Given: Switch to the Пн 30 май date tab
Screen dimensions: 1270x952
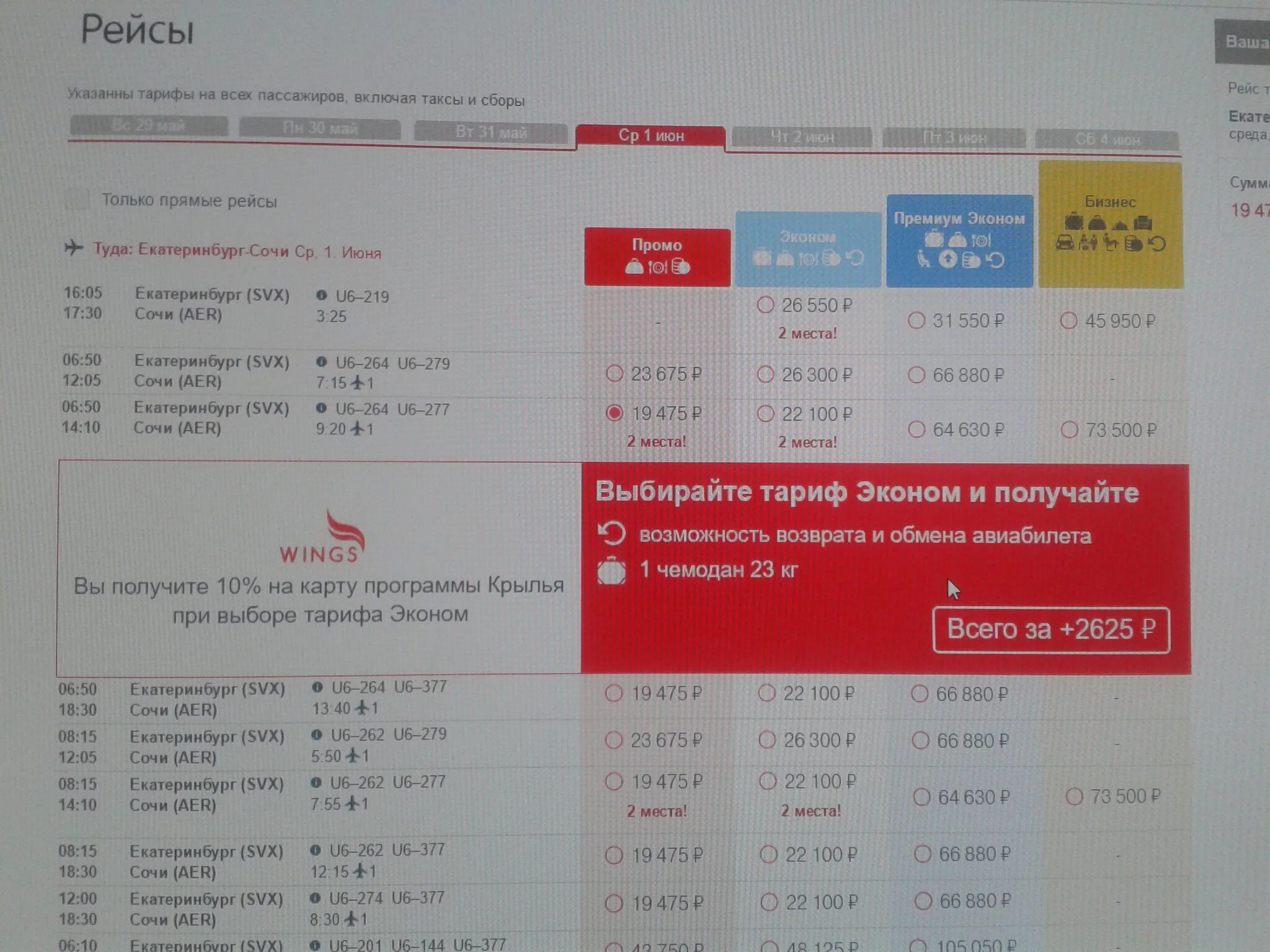Looking at the screenshot, I should click(x=320, y=128).
